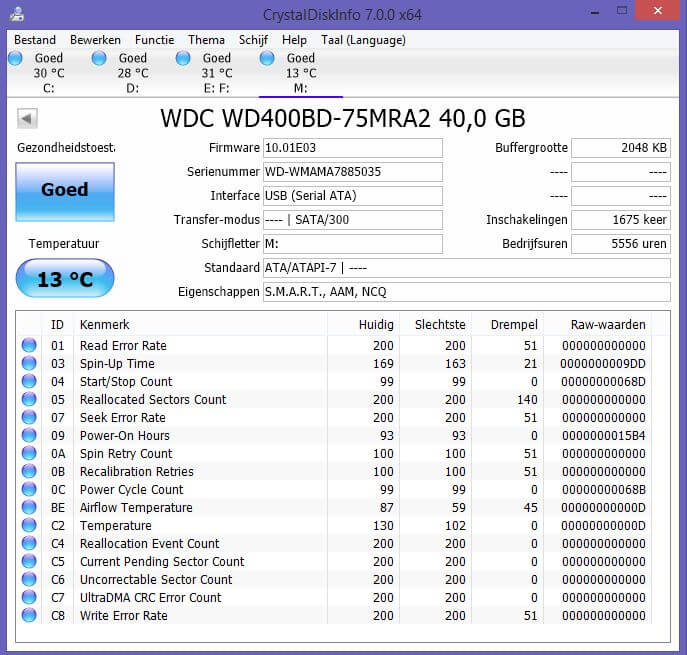Screen dimensions: 687x655
Task: Click the Airflow Temperature status orb
Action: [29, 507]
